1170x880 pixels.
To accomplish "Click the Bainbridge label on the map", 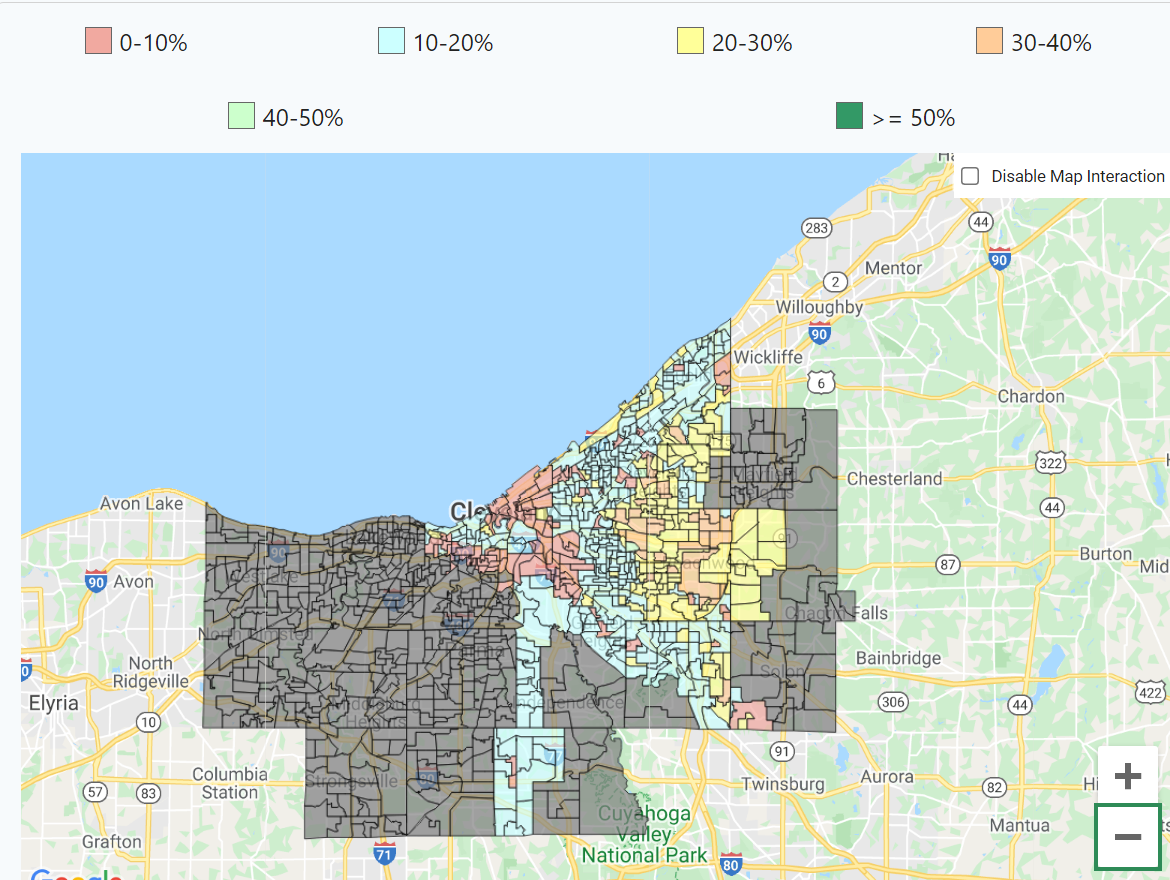I will click(x=898, y=658).
